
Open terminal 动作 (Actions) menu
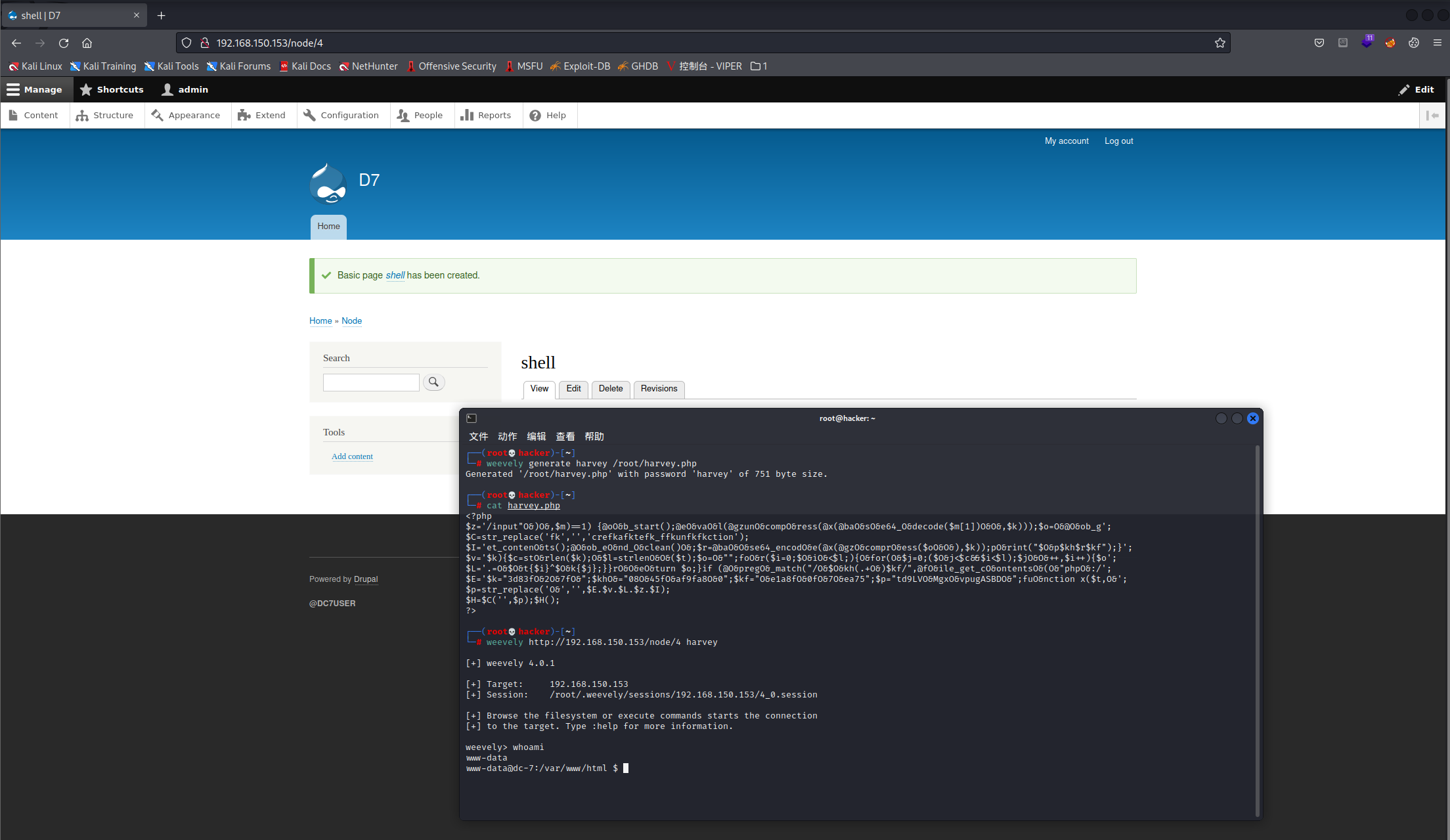pos(508,437)
